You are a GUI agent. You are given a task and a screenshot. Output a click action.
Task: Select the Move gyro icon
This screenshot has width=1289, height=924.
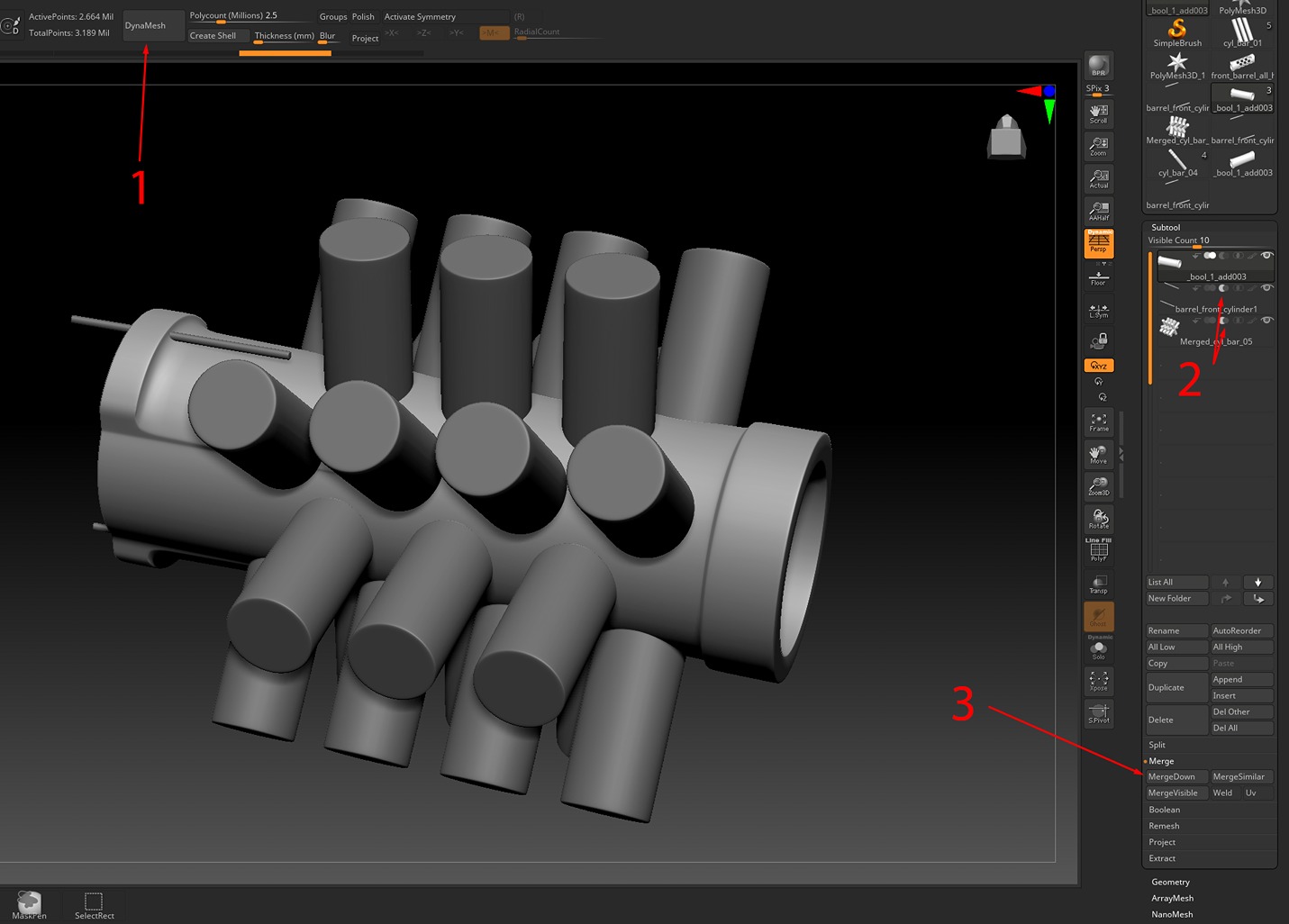tap(1098, 454)
